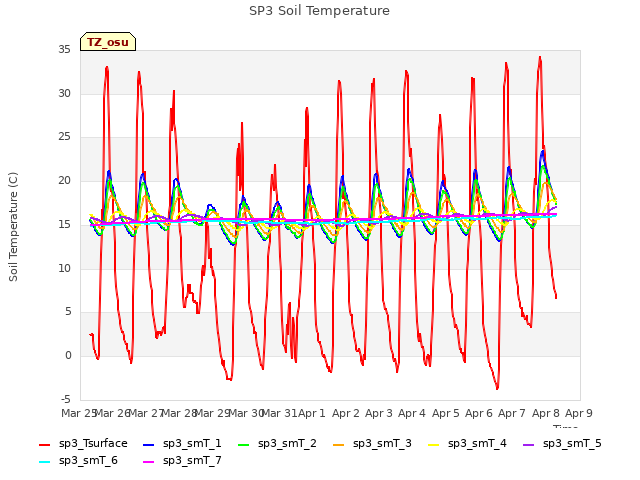
Task: Click the Apr 6 x-axis date label
Action: [479, 413]
